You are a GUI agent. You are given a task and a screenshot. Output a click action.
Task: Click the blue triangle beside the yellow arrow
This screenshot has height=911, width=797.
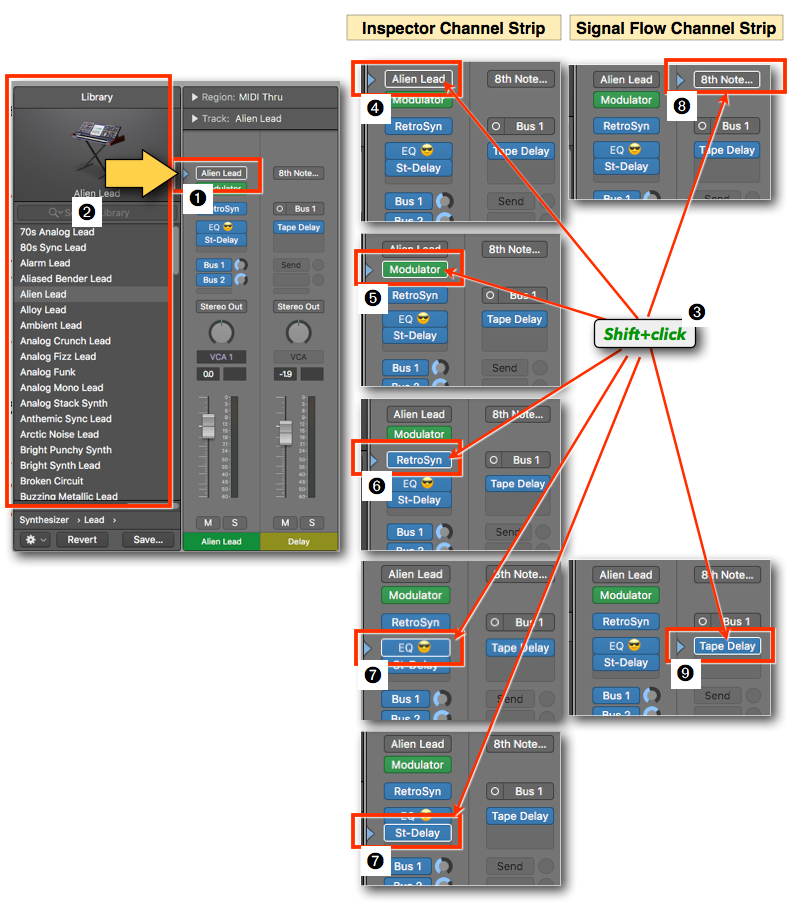point(185,173)
